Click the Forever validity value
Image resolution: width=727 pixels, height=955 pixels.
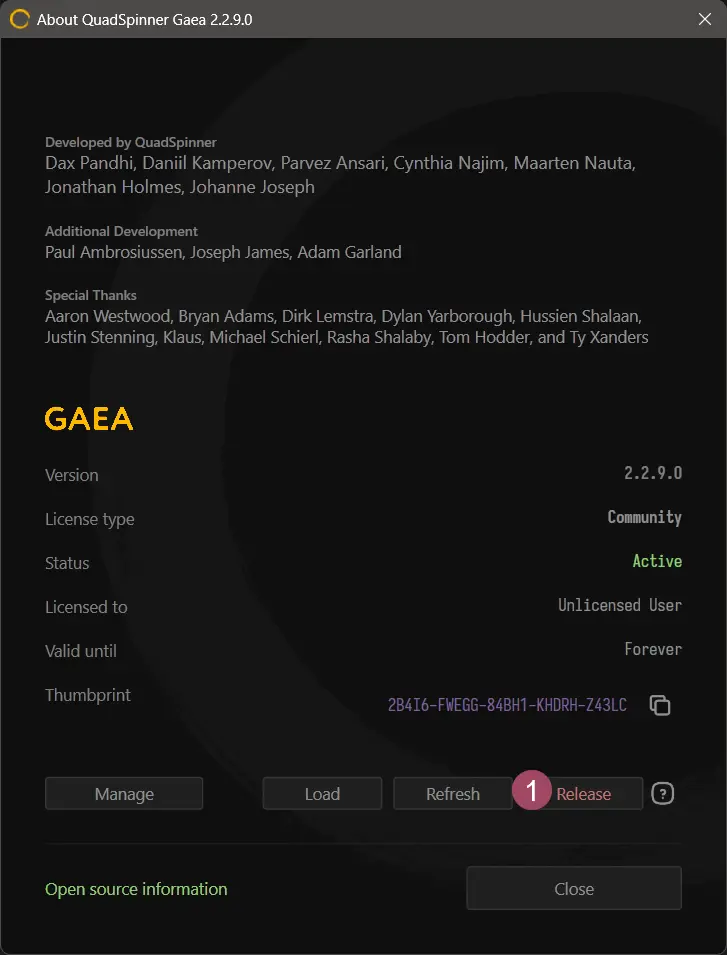[653, 649]
